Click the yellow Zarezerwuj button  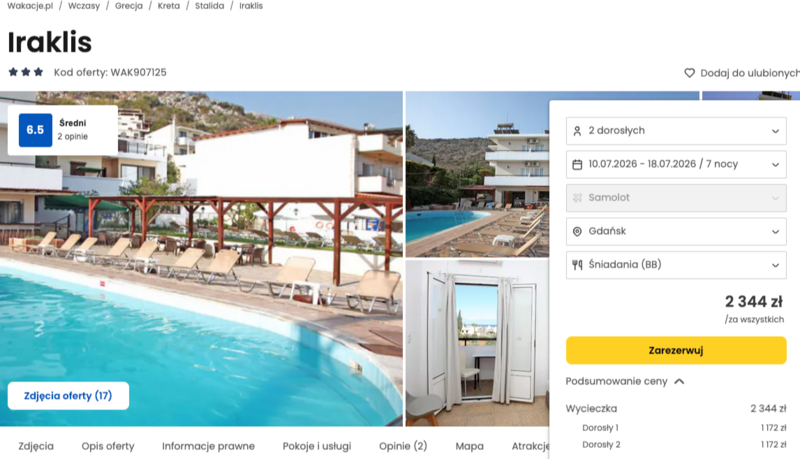tap(676, 350)
